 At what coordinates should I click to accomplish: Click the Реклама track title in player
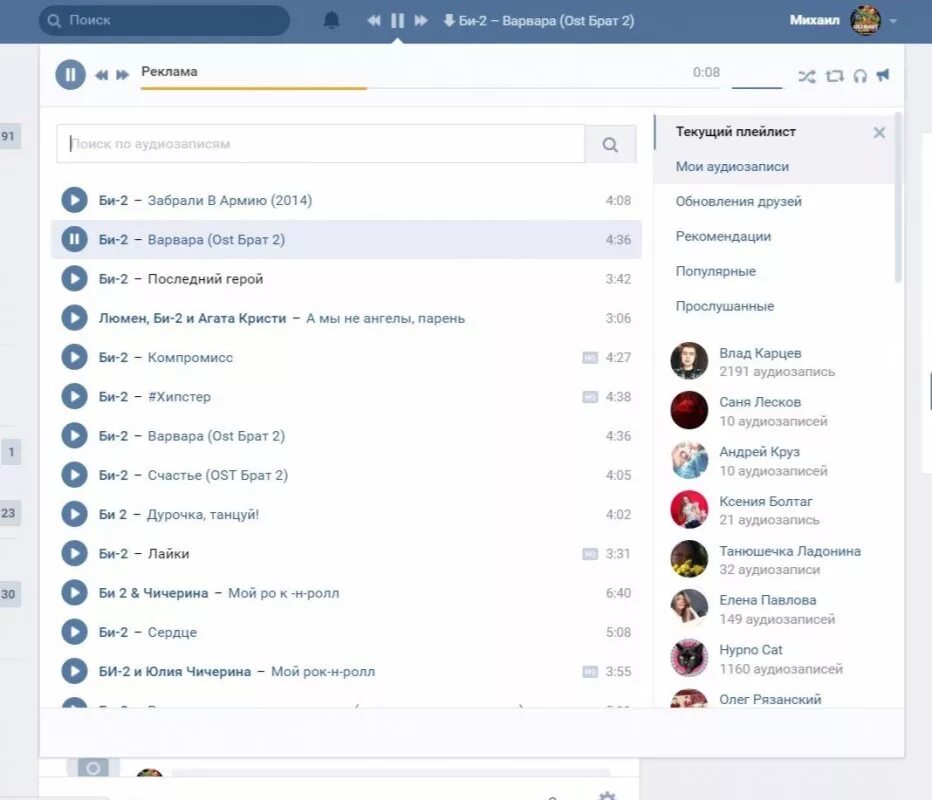click(169, 71)
